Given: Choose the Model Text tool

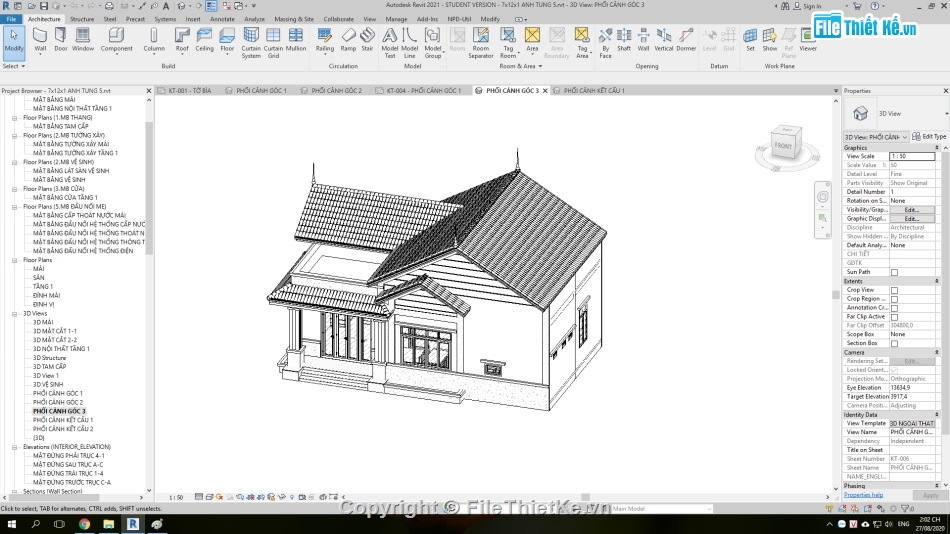Looking at the screenshot, I should [x=390, y=43].
